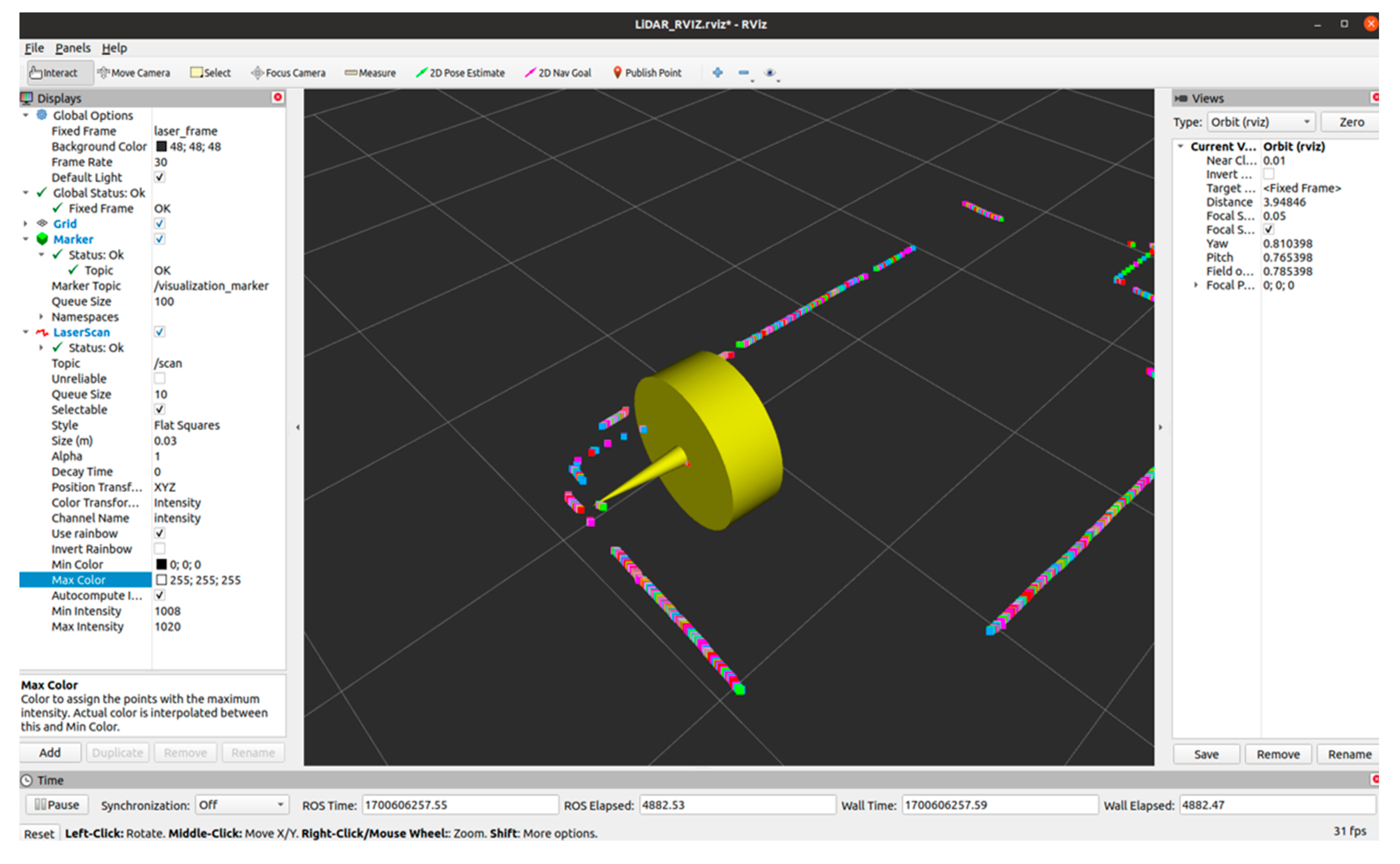This screenshot has height=864, width=1400.
Task: Open the Synchronization dropdown
Action: tap(241, 805)
